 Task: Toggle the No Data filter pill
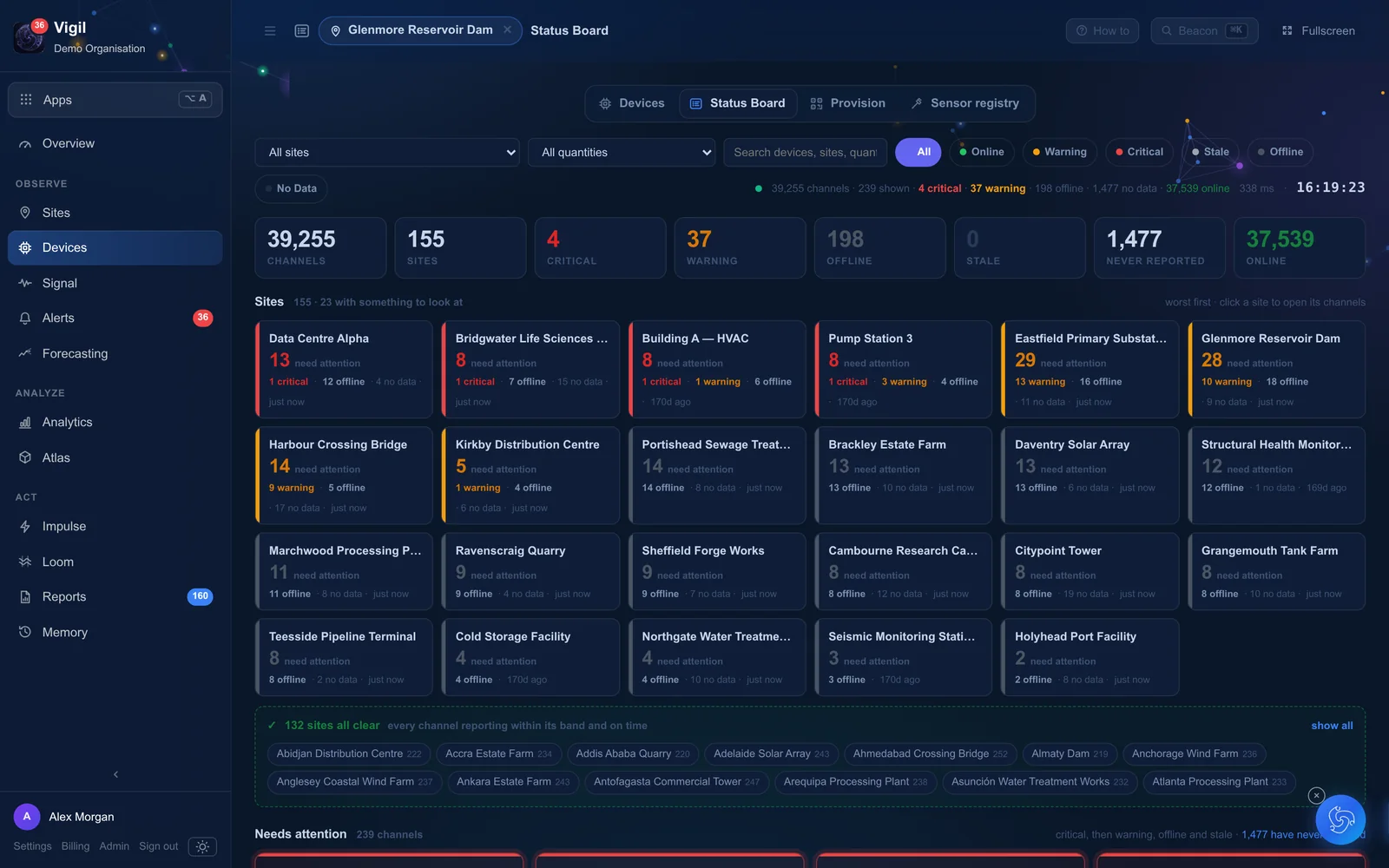292,188
